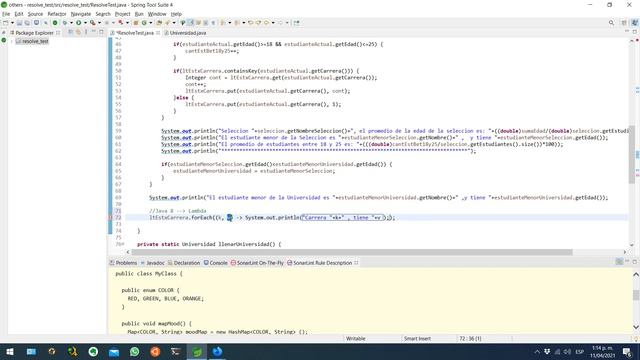Click the editor vertical scrollbar thumb
The image size is (640, 360).
click(x=631, y=155)
